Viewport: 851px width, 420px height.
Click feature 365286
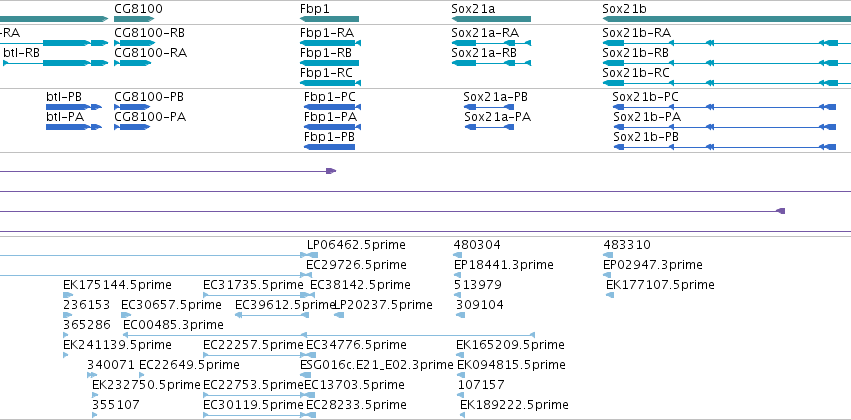[87, 326]
